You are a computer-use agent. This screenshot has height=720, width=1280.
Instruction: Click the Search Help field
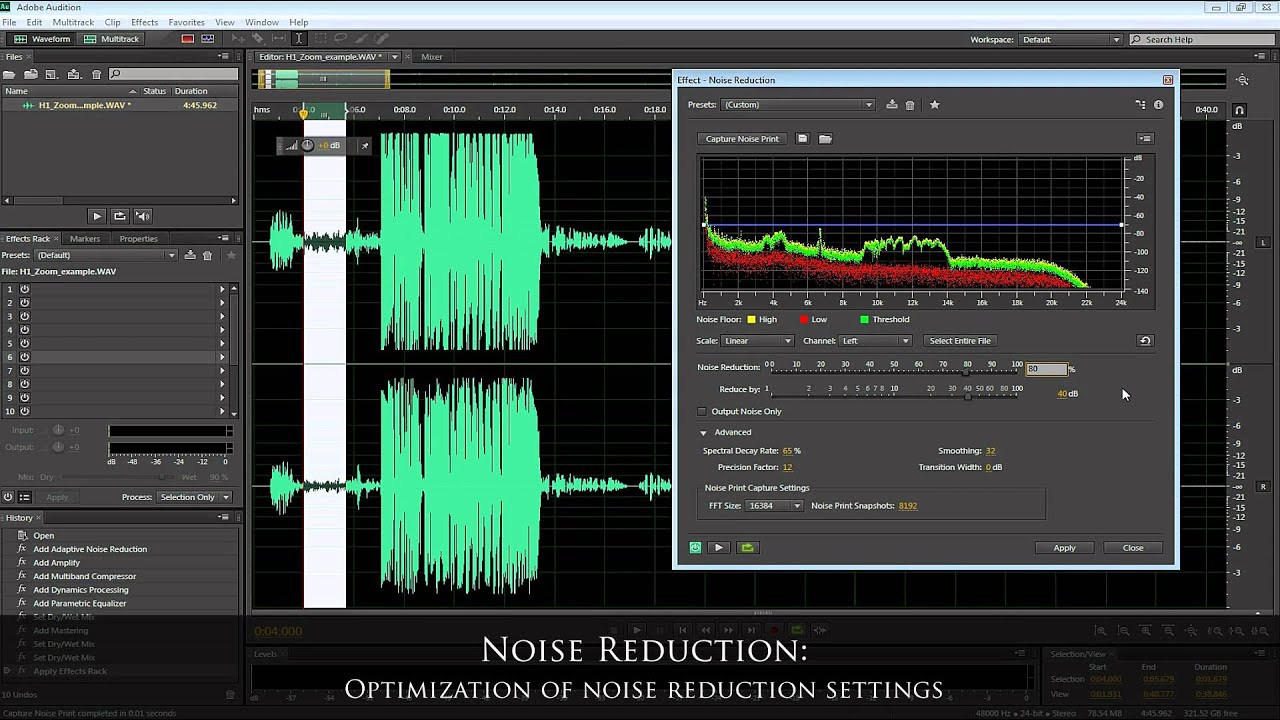pos(1200,39)
